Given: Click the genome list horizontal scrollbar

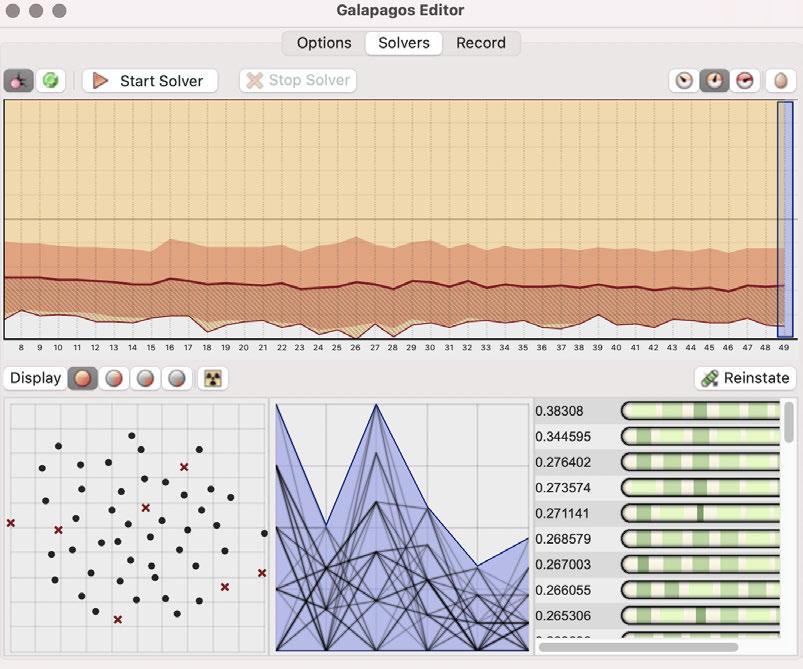Looking at the screenshot, I should [638, 647].
